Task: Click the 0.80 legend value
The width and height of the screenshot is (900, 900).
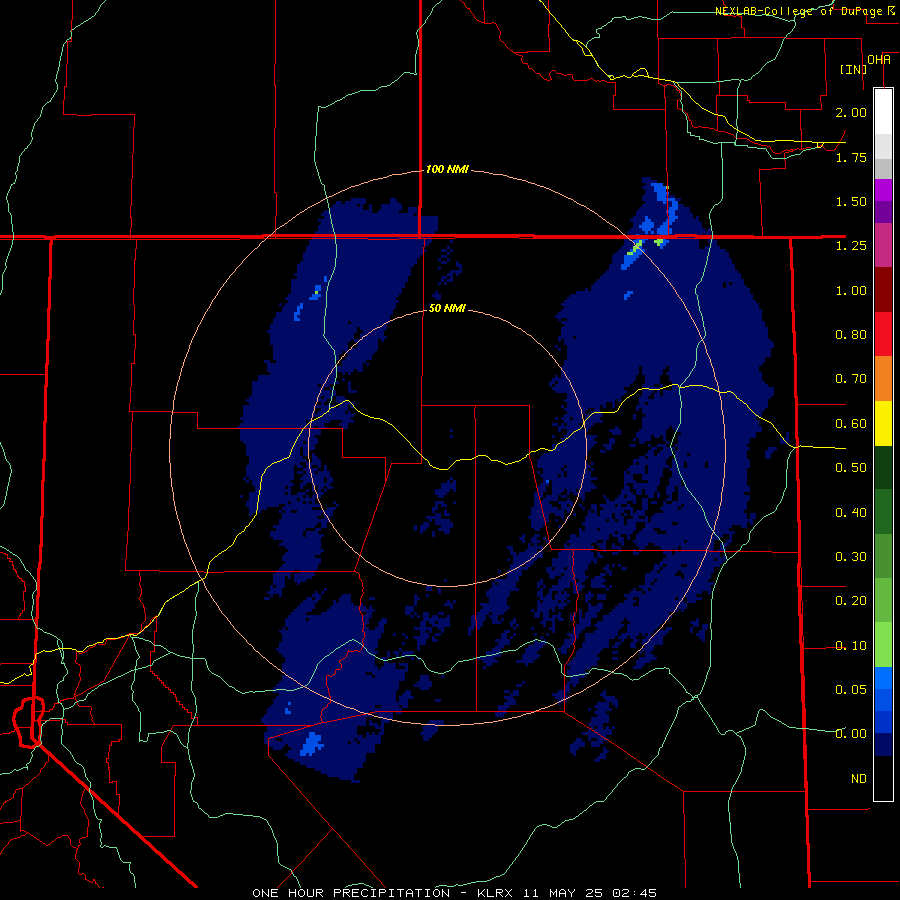Action: (x=851, y=335)
